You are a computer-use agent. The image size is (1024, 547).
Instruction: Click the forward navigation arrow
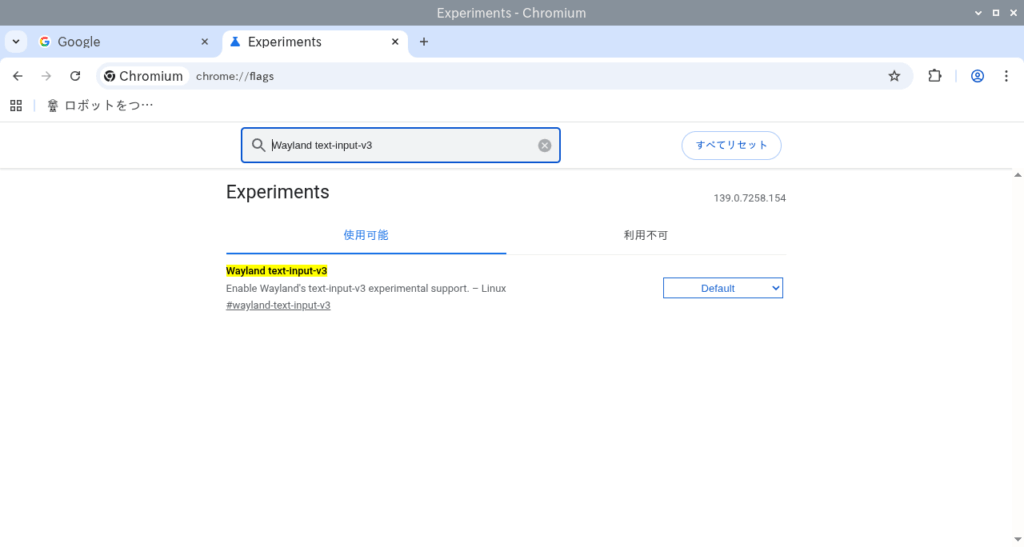pos(46,76)
